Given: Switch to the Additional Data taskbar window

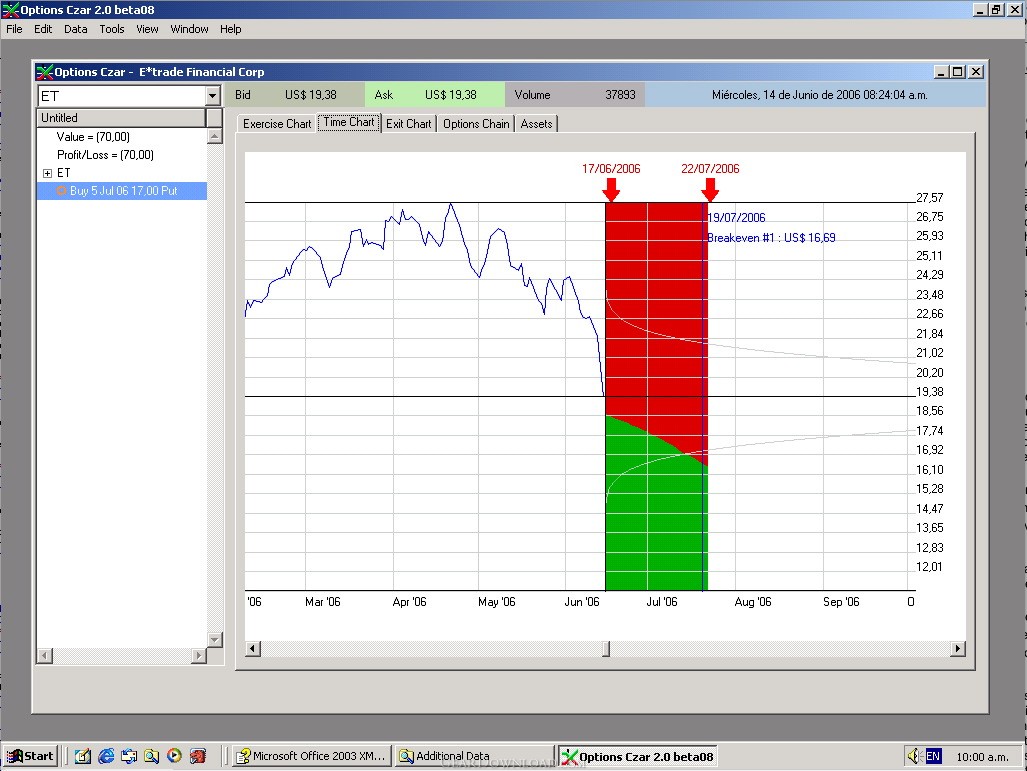Looking at the screenshot, I should tap(474, 756).
